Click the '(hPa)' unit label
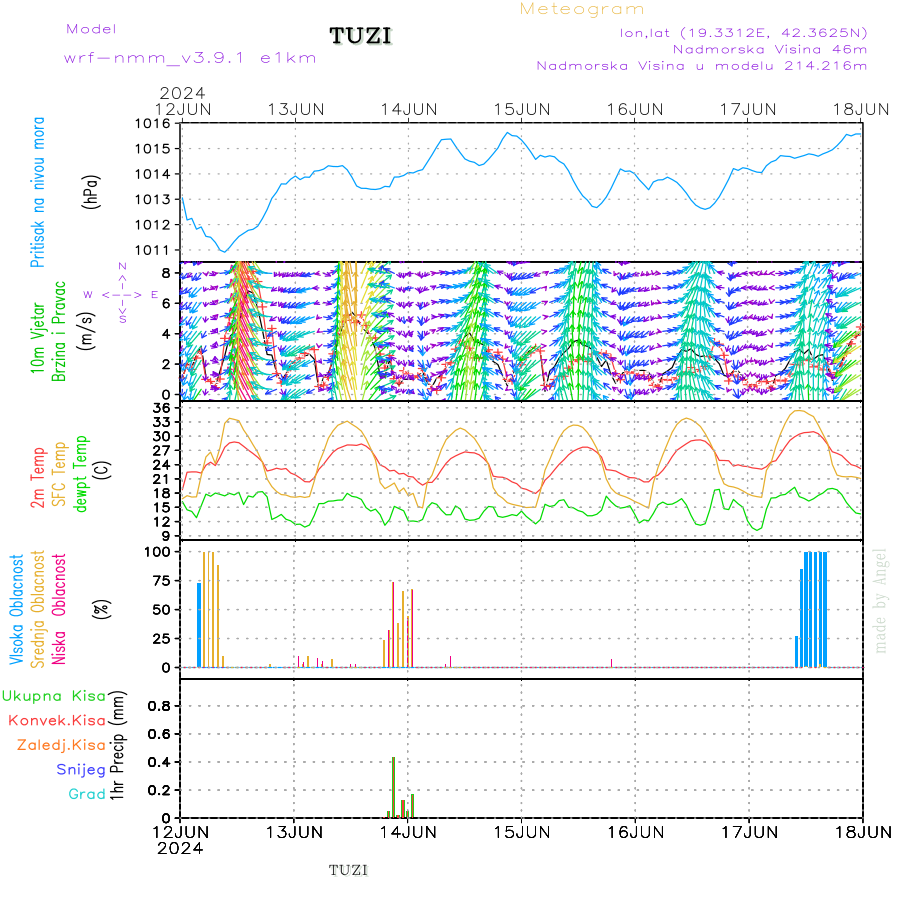The image size is (900, 900). coord(92,192)
